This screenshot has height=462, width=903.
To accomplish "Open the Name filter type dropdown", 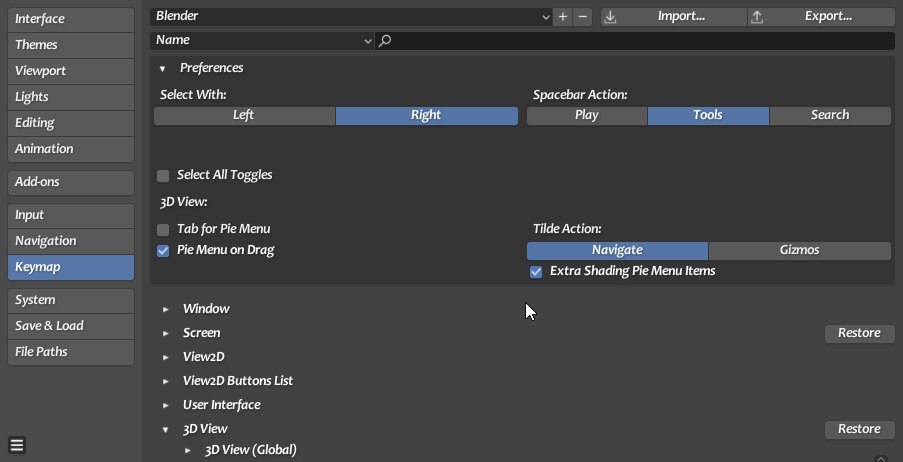I will [262, 40].
